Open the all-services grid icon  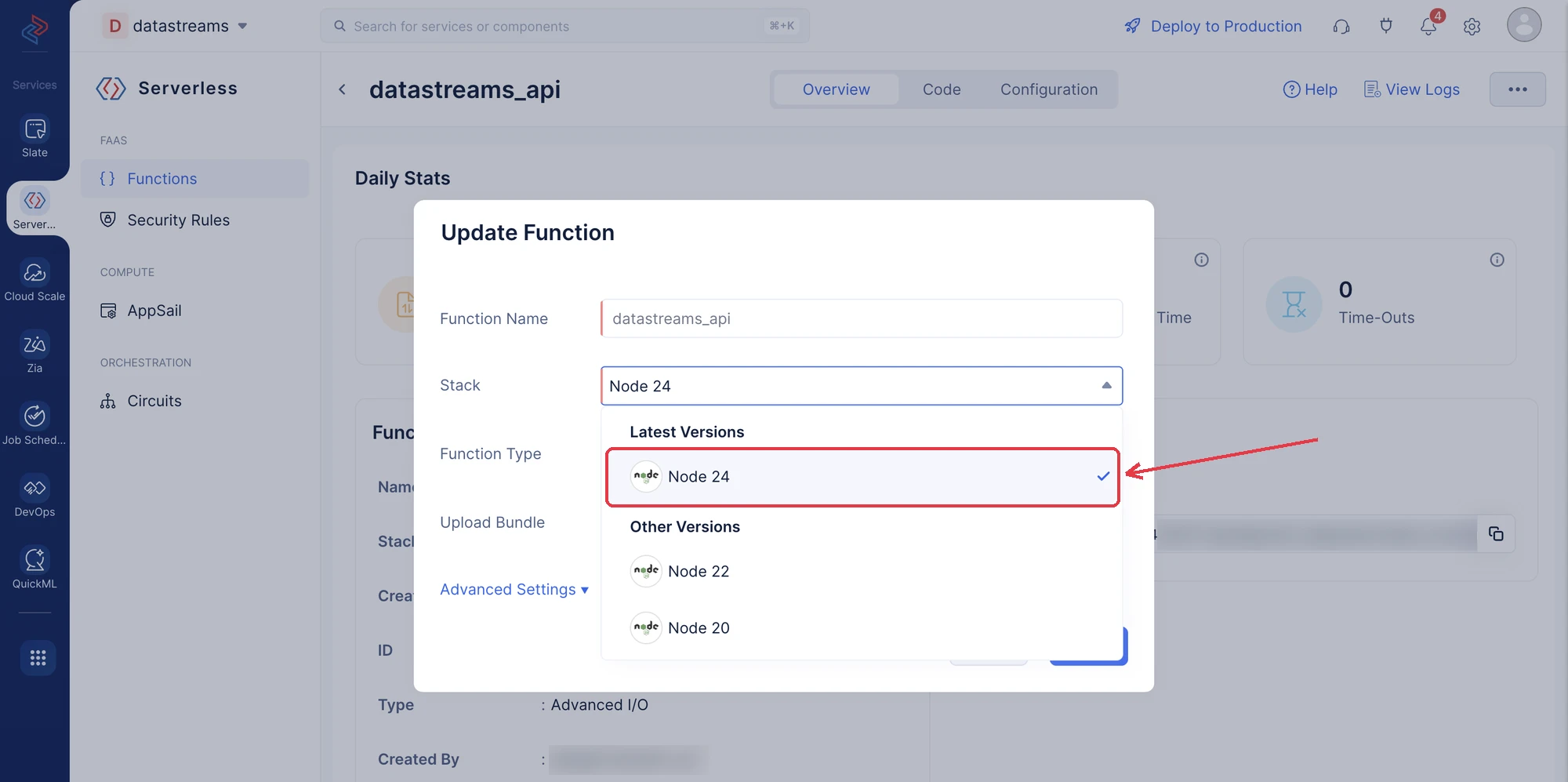pyautogui.click(x=38, y=657)
